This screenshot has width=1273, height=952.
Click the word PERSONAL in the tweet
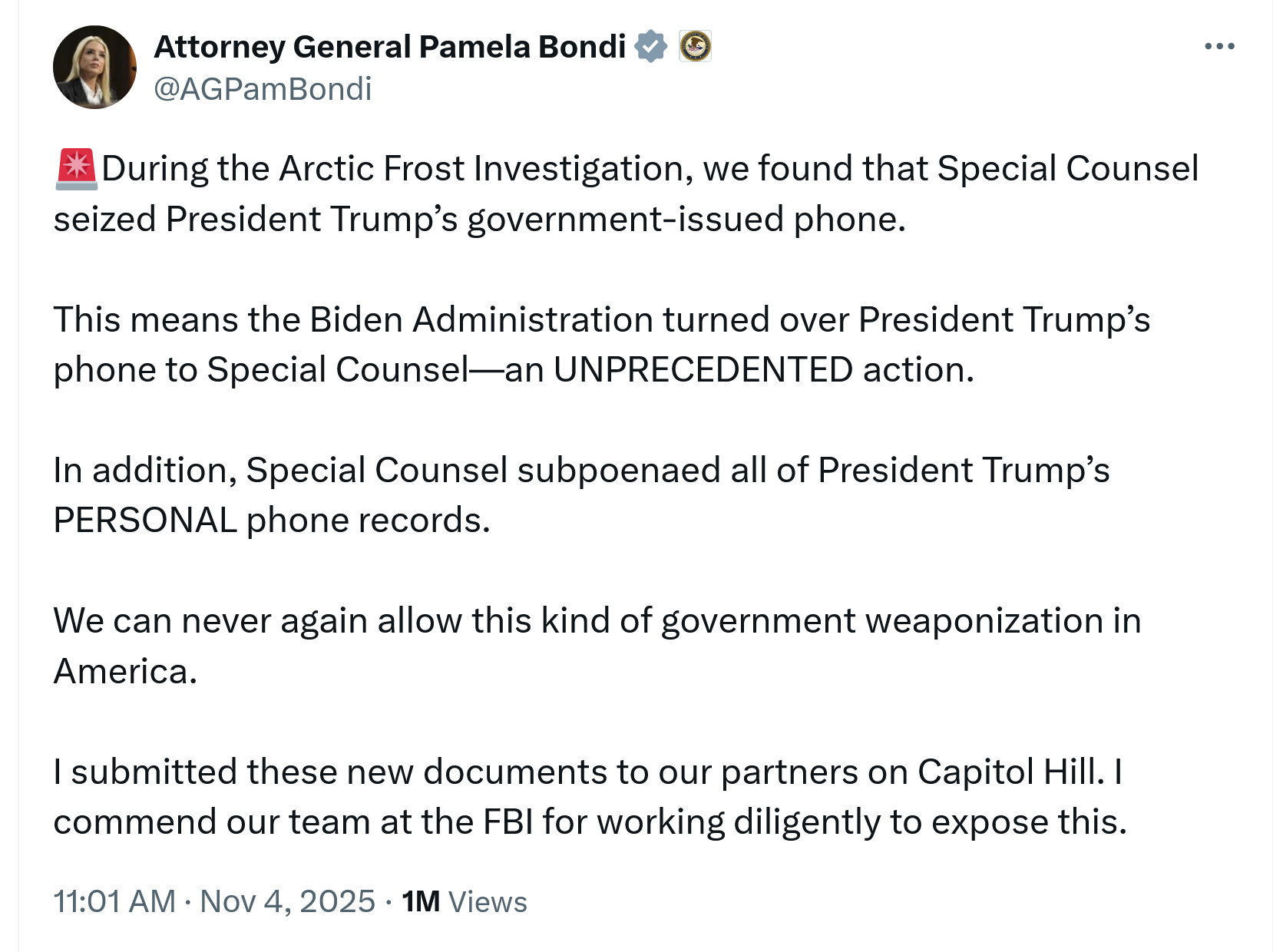click(x=144, y=521)
